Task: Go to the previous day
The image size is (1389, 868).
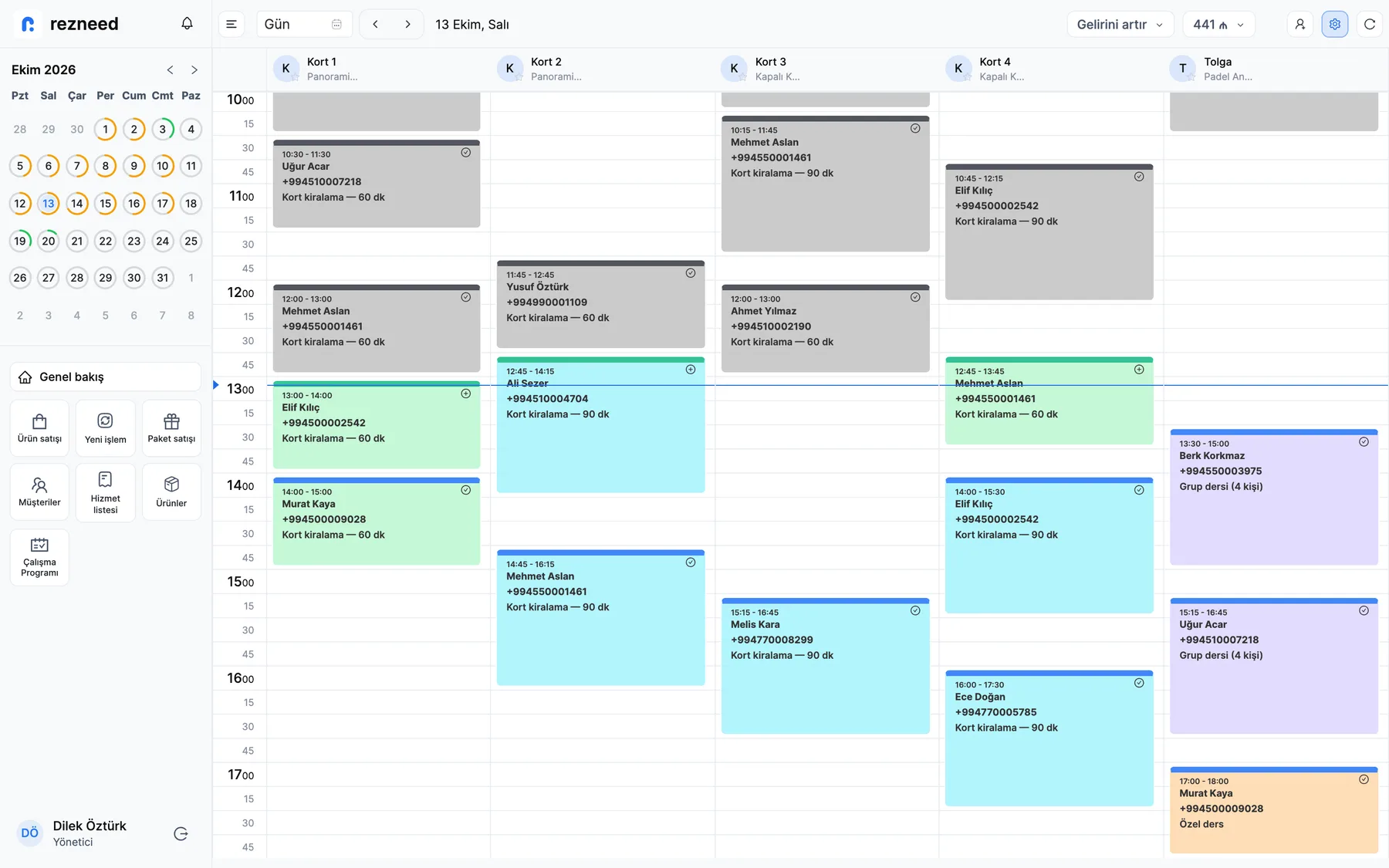Action: [x=376, y=24]
